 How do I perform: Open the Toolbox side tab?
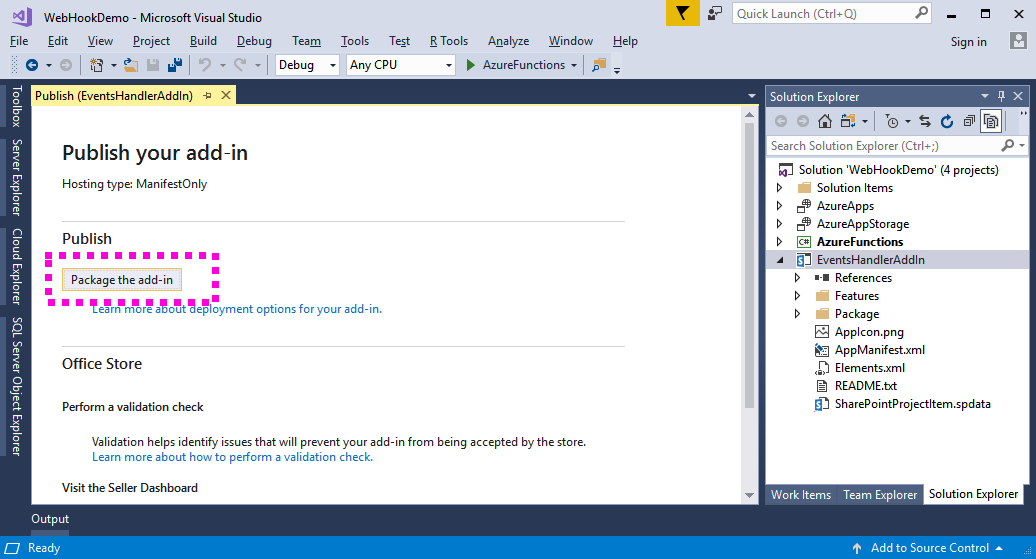[17, 106]
